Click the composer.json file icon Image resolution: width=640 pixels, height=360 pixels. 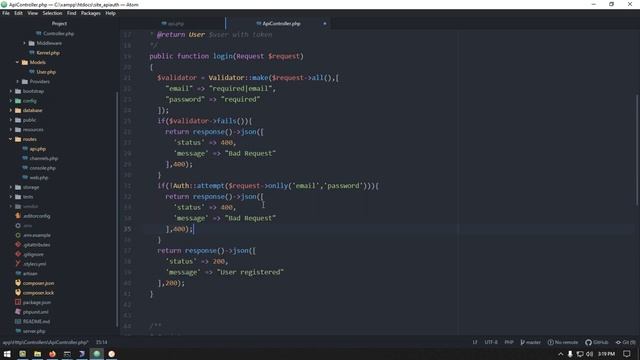18,283
